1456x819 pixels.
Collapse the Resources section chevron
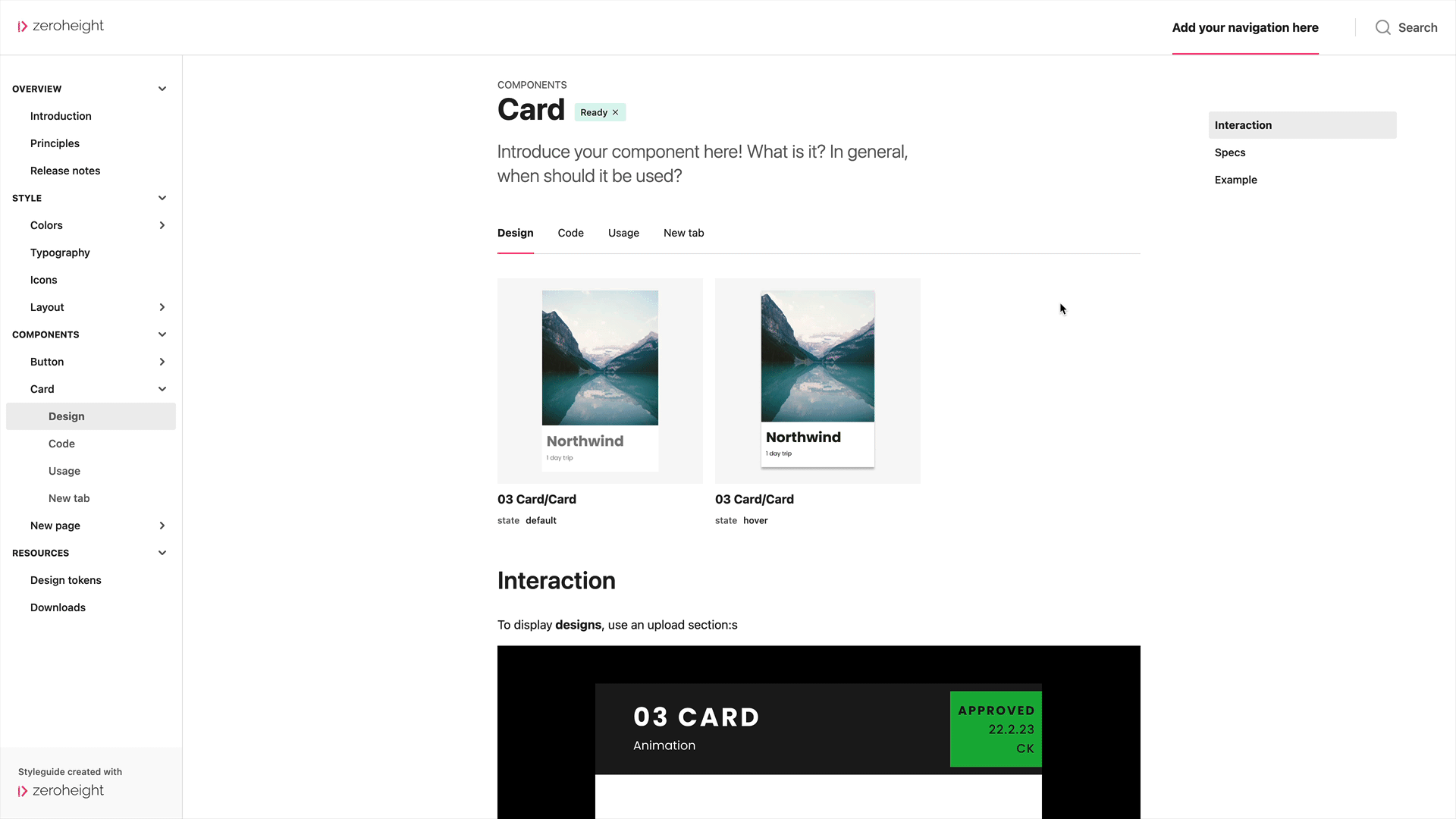pos(162,553)
